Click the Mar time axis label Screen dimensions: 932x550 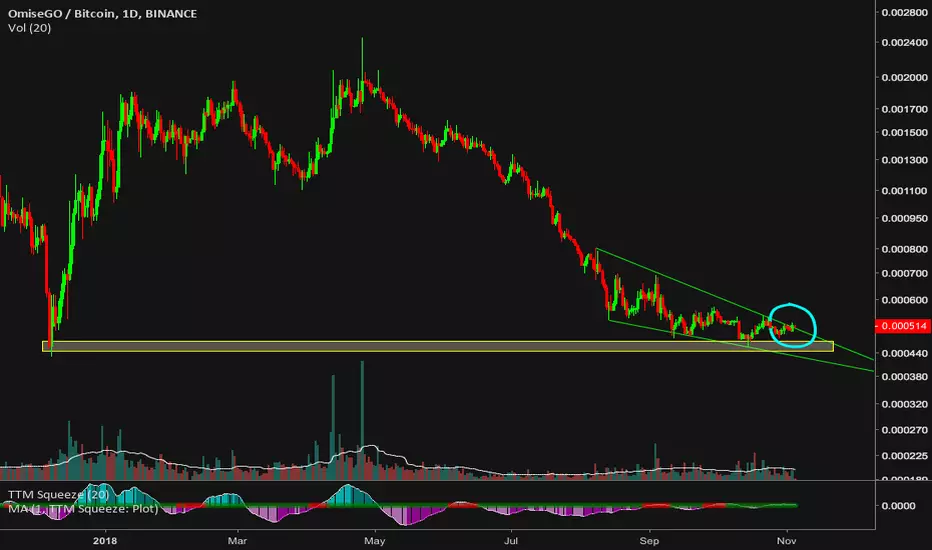coord(237,540)
